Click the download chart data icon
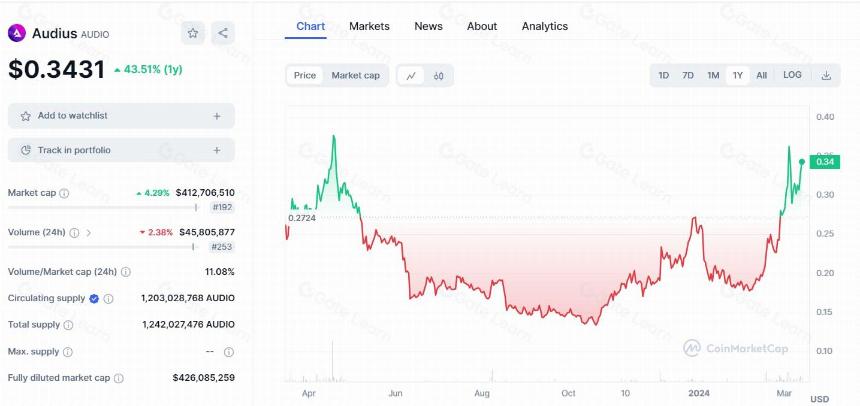 coord(826,76)
